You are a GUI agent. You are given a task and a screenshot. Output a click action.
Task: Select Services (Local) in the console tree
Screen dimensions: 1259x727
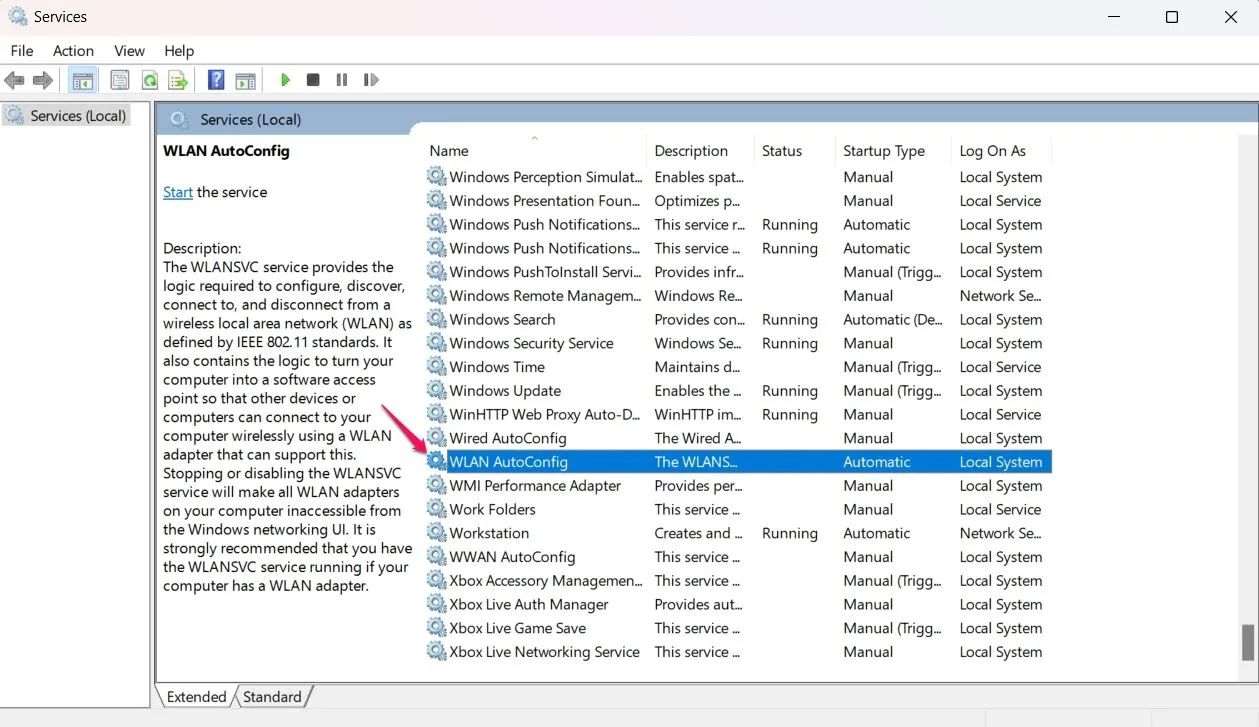(x=67, y=116)
